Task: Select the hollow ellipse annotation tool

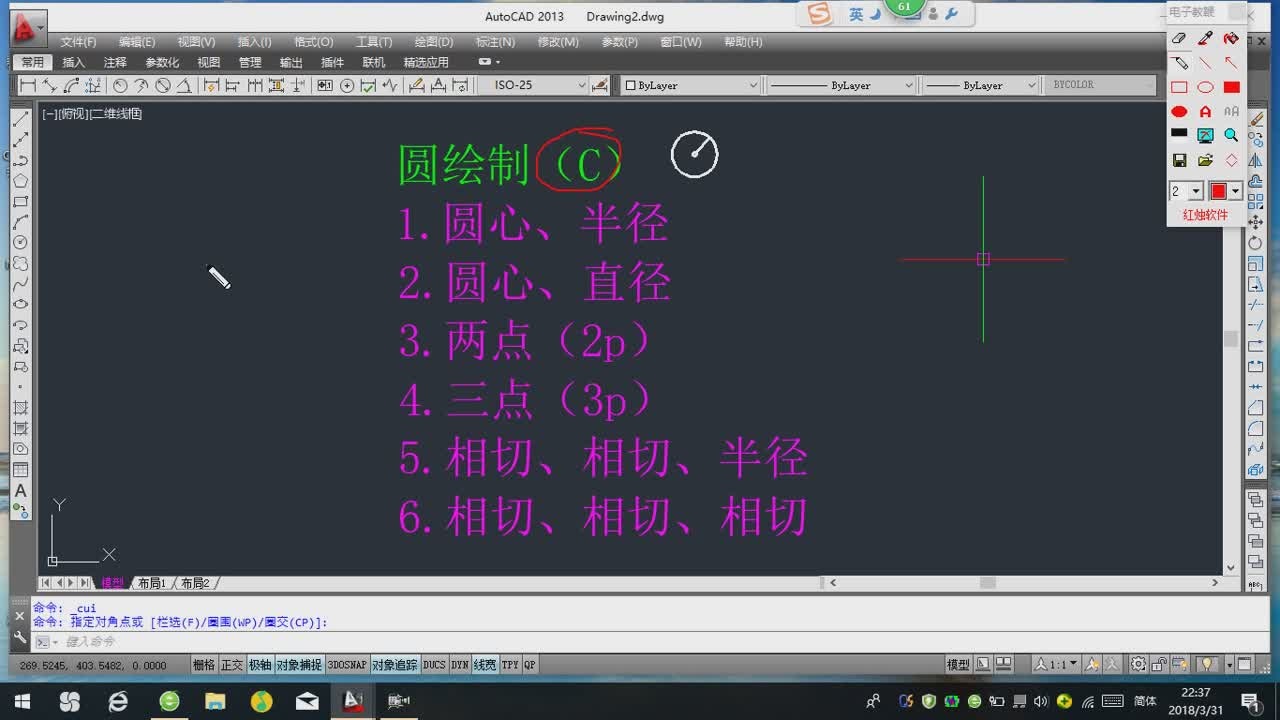Action: pos(1205,87)
